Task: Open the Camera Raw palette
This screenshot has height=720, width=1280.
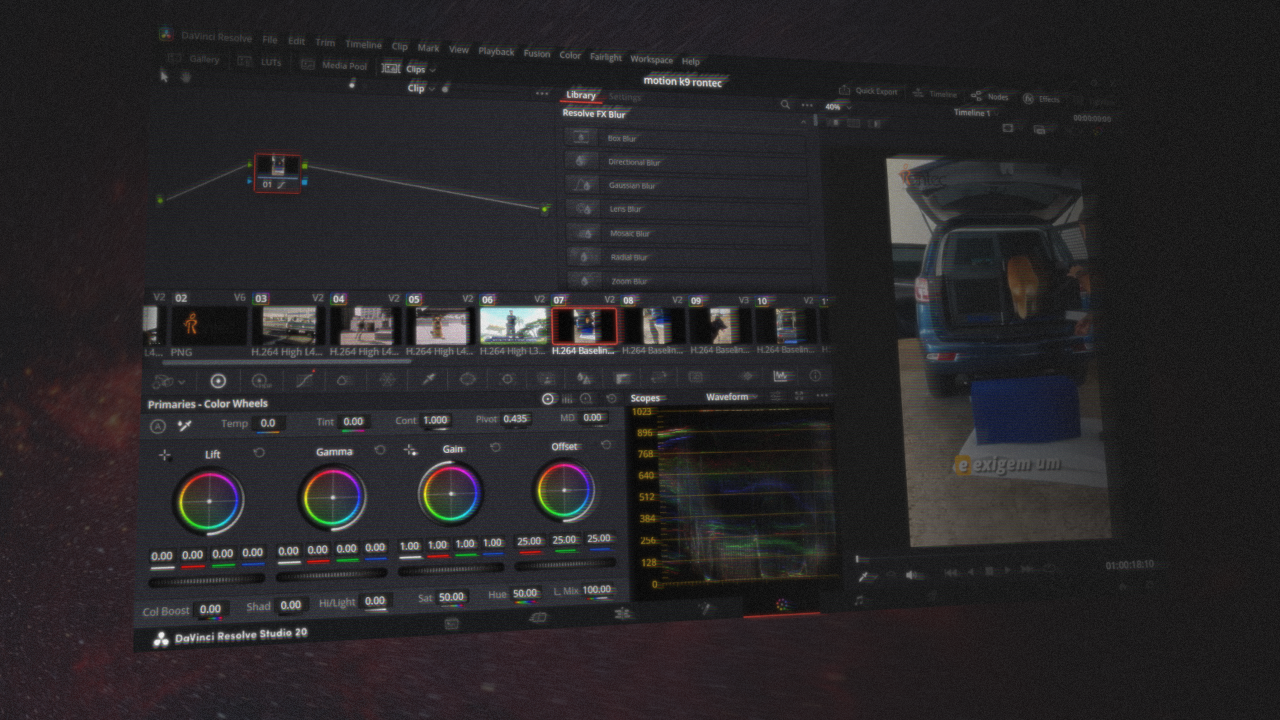Action: (165, 381)
